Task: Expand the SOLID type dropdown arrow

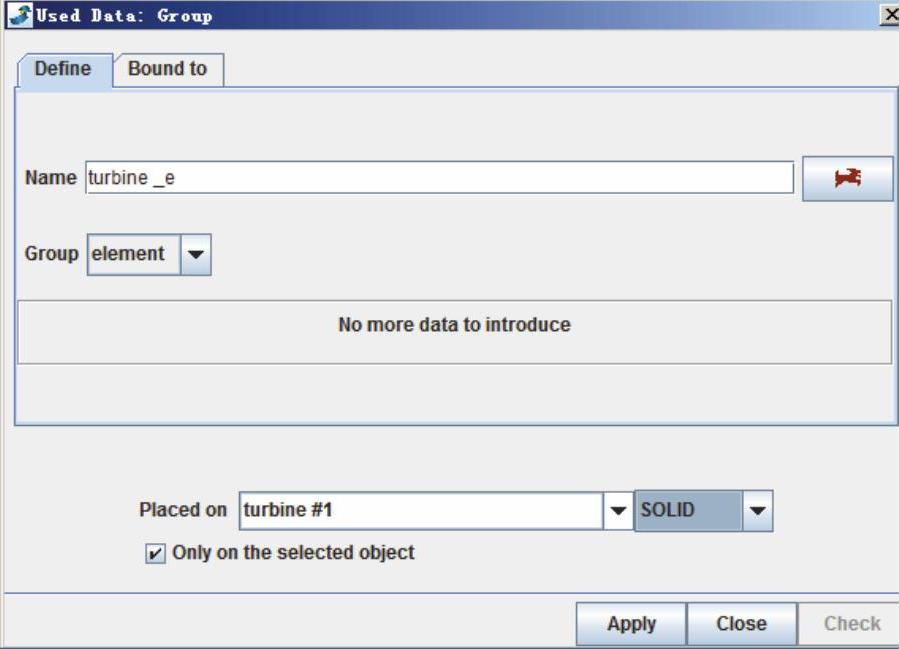Action: click(758, 511)
